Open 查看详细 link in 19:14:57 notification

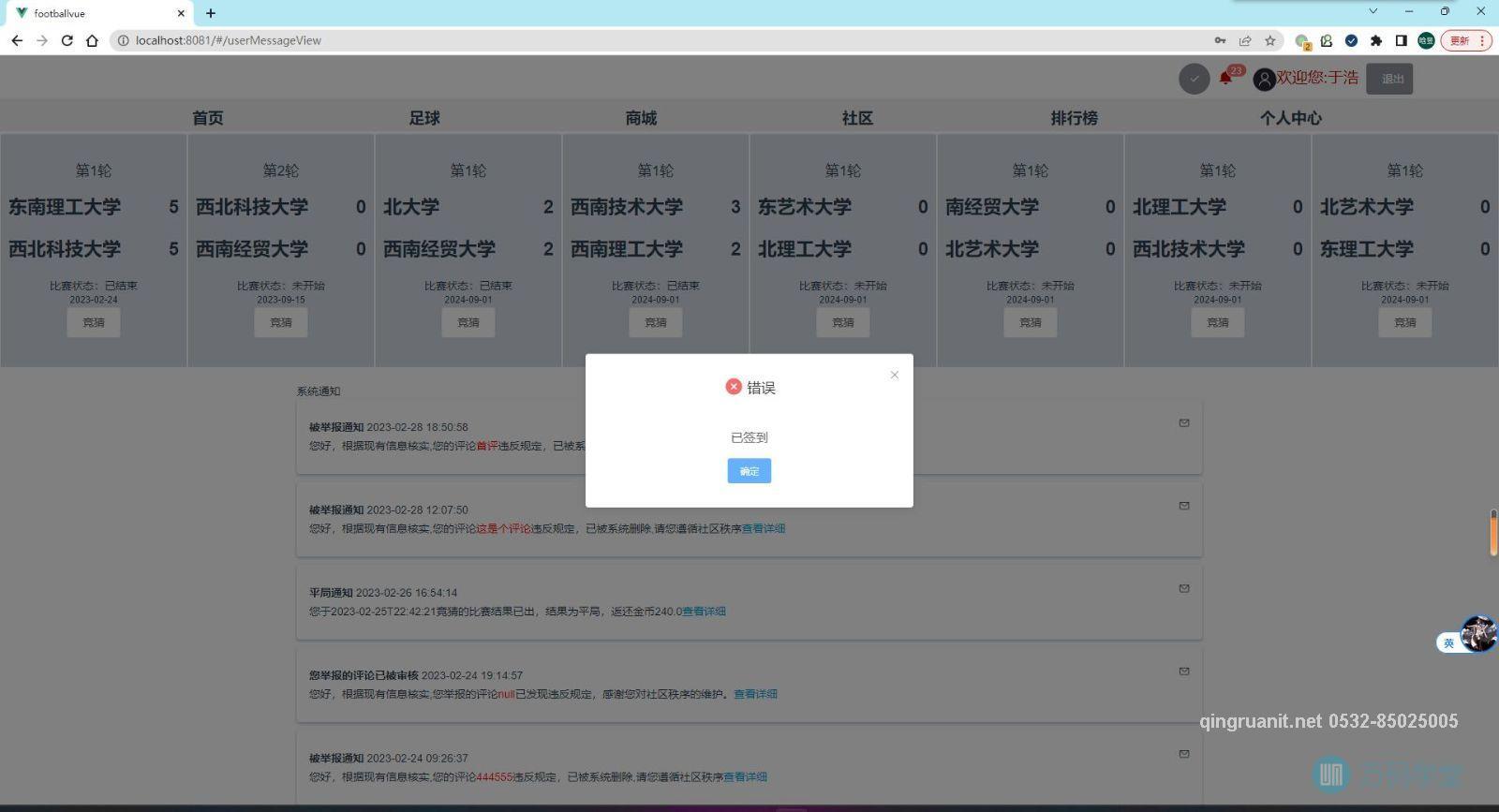755,694
